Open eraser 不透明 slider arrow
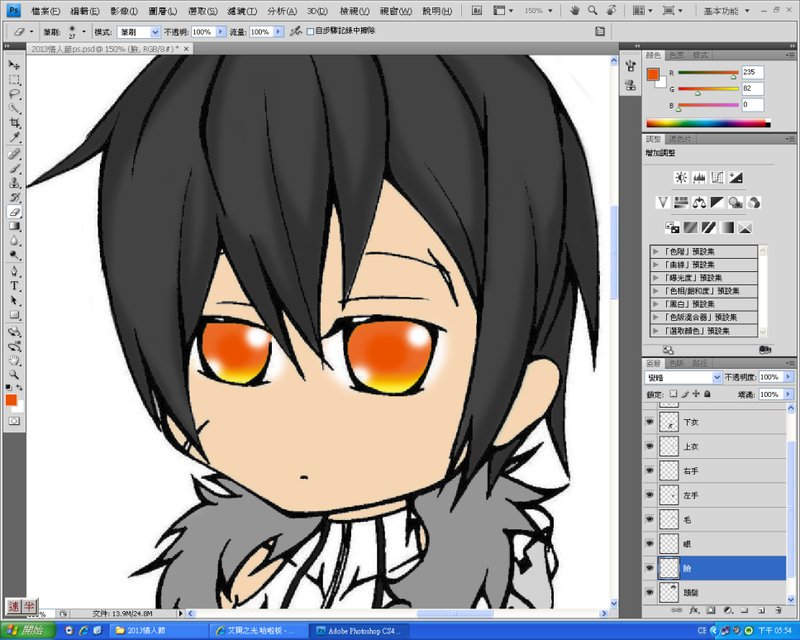Viewport: 800px width, 640px height. [x=221, y=32]
